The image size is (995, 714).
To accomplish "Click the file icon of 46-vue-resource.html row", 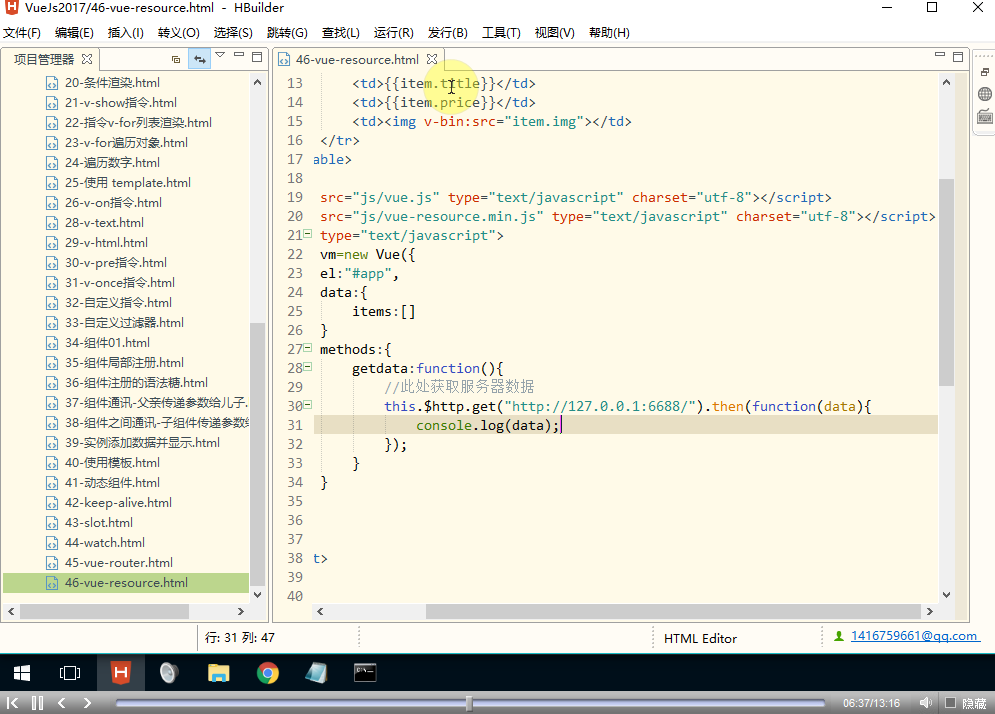I will 52,583.
